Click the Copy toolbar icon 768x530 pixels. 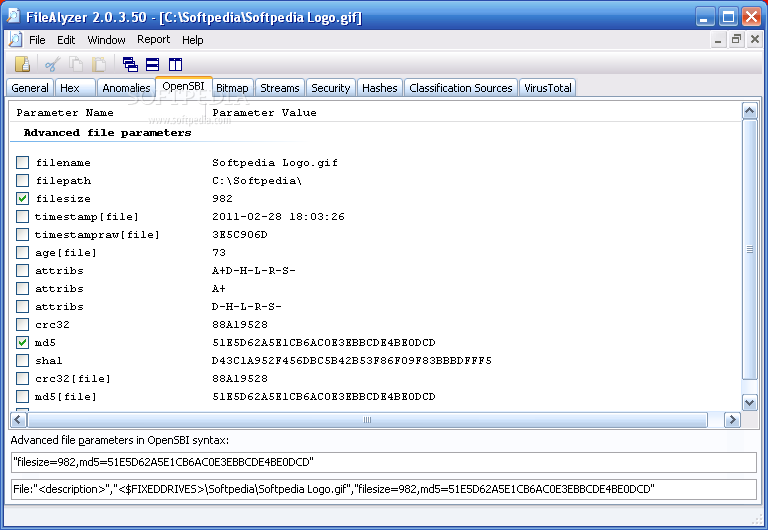click(x=76, y=64)
